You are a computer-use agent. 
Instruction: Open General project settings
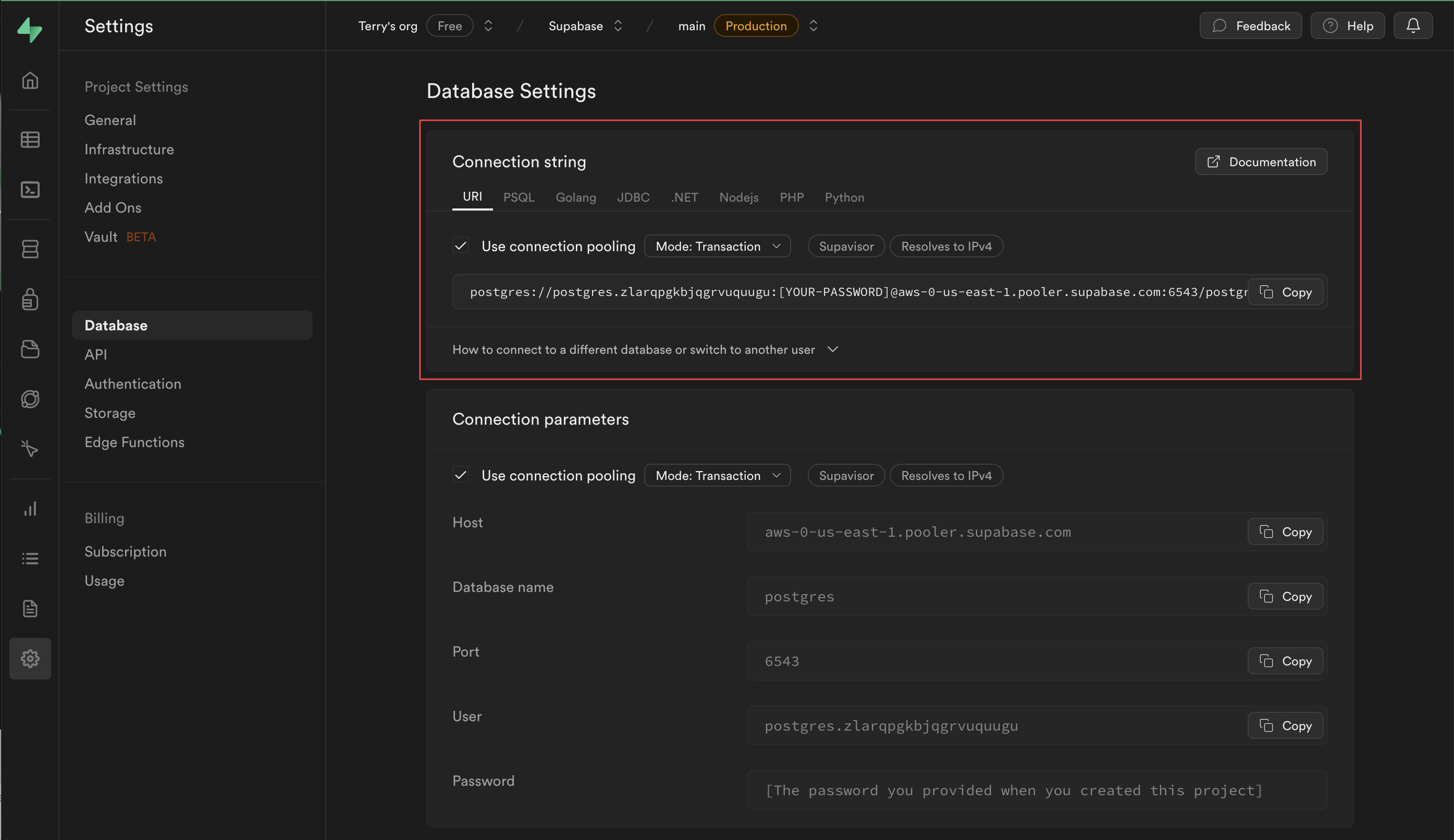(110, 119)
